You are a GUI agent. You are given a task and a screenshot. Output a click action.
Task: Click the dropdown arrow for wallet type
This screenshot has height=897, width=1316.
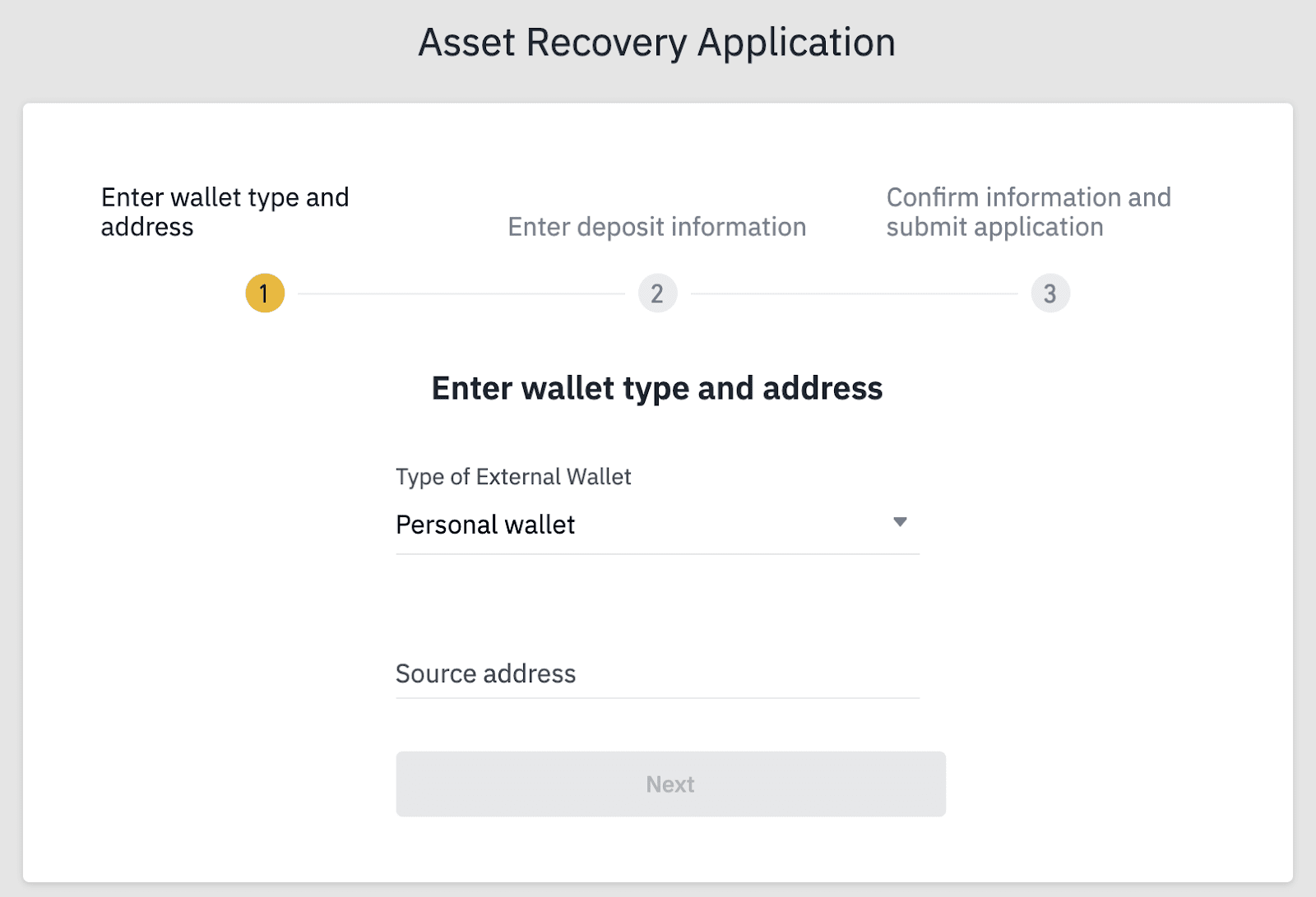point(900,522)
